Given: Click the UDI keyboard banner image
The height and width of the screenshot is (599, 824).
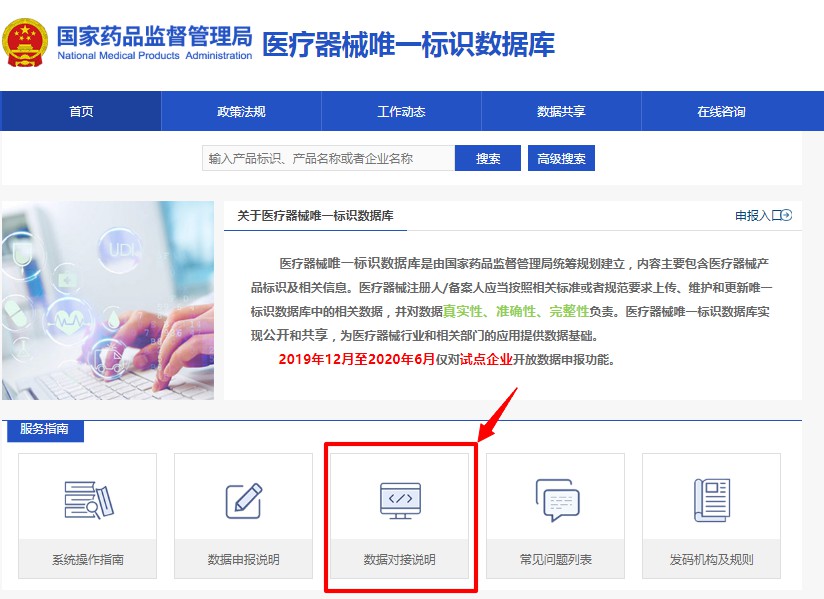Looking at the screenshot, I should [108, 300].
